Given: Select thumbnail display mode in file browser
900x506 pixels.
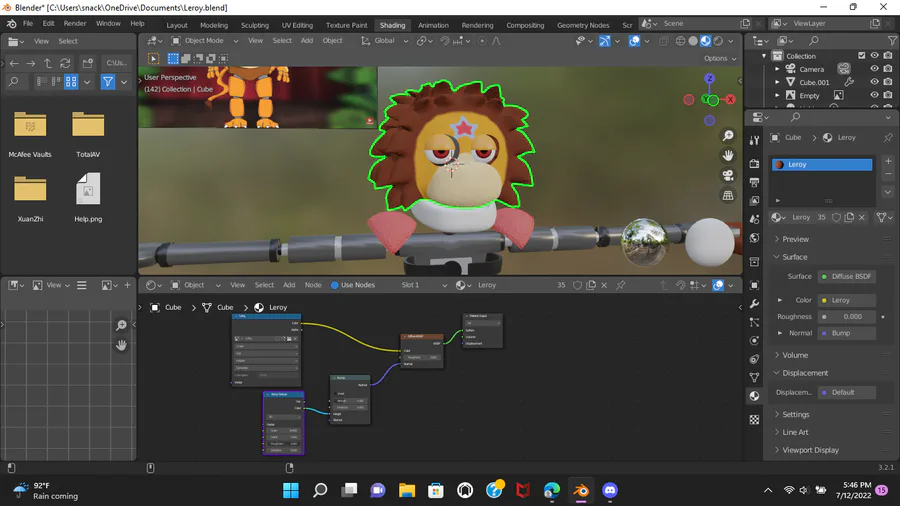Looking at the screenshot, I should tap(71, 82).
